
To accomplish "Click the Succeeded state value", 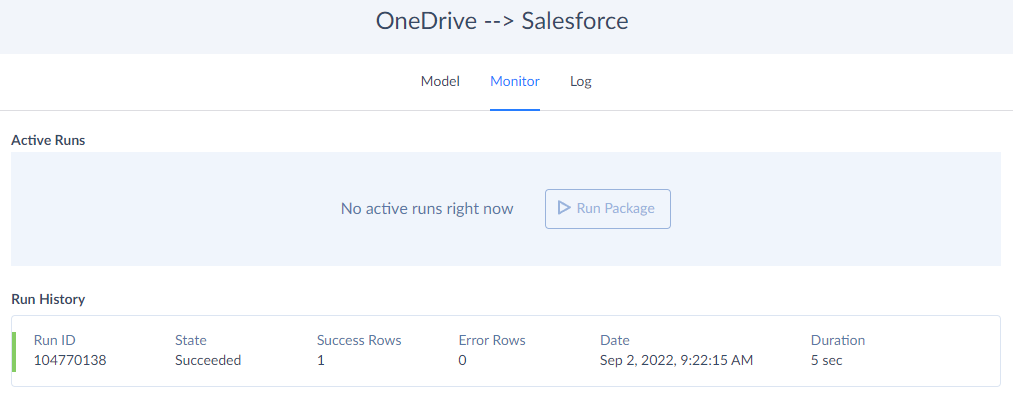I will coord(208,360).
